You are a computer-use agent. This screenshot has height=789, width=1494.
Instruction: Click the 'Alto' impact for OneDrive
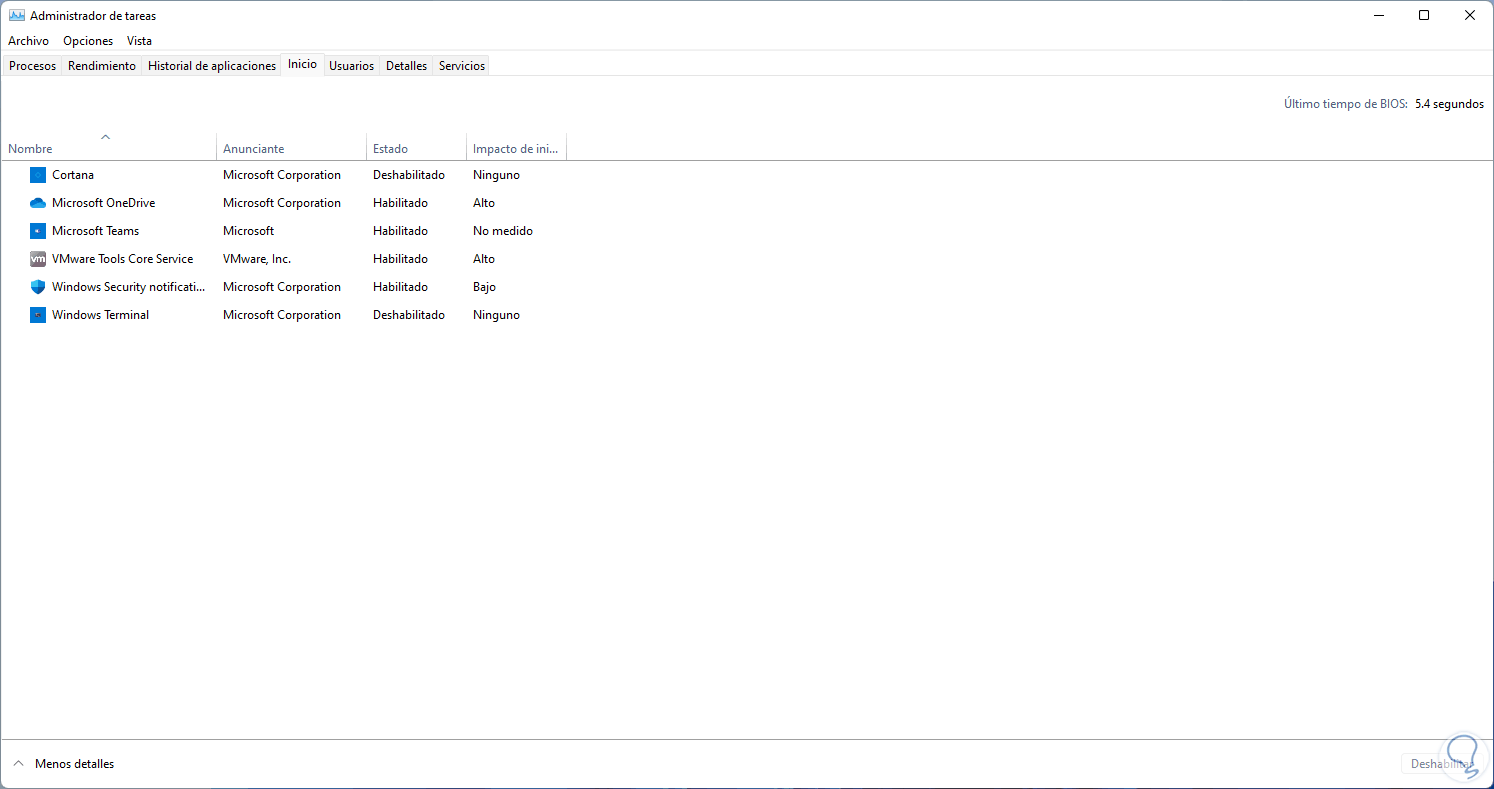point(484,203)
